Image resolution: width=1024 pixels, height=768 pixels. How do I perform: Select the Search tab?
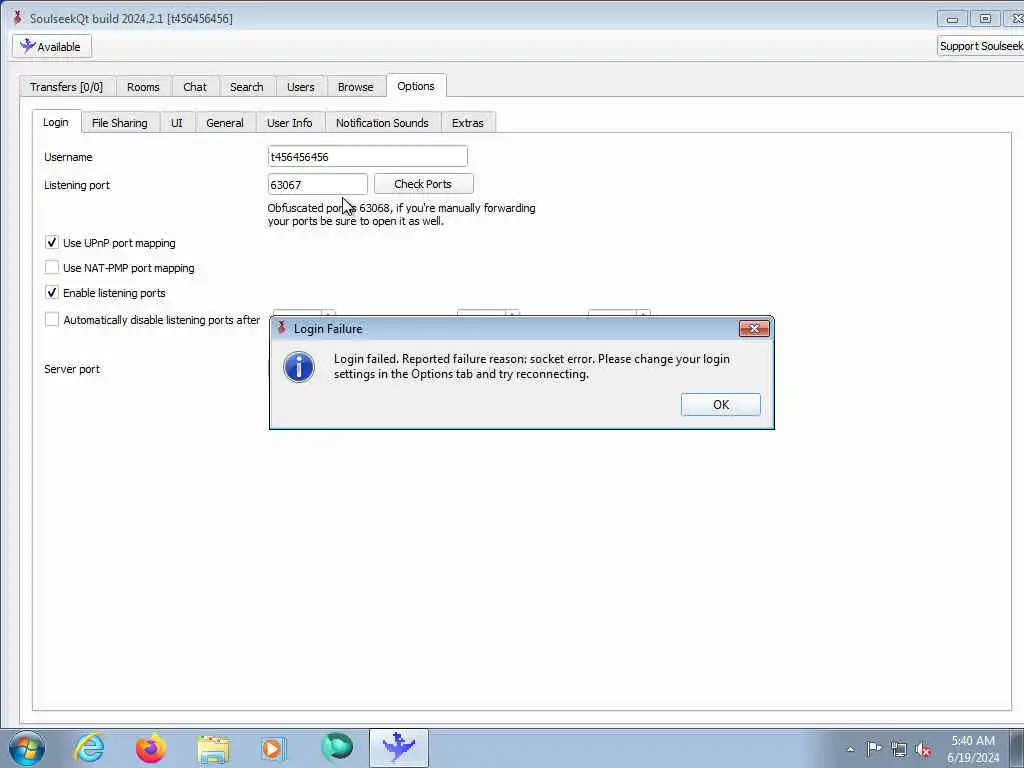point(246,87)
